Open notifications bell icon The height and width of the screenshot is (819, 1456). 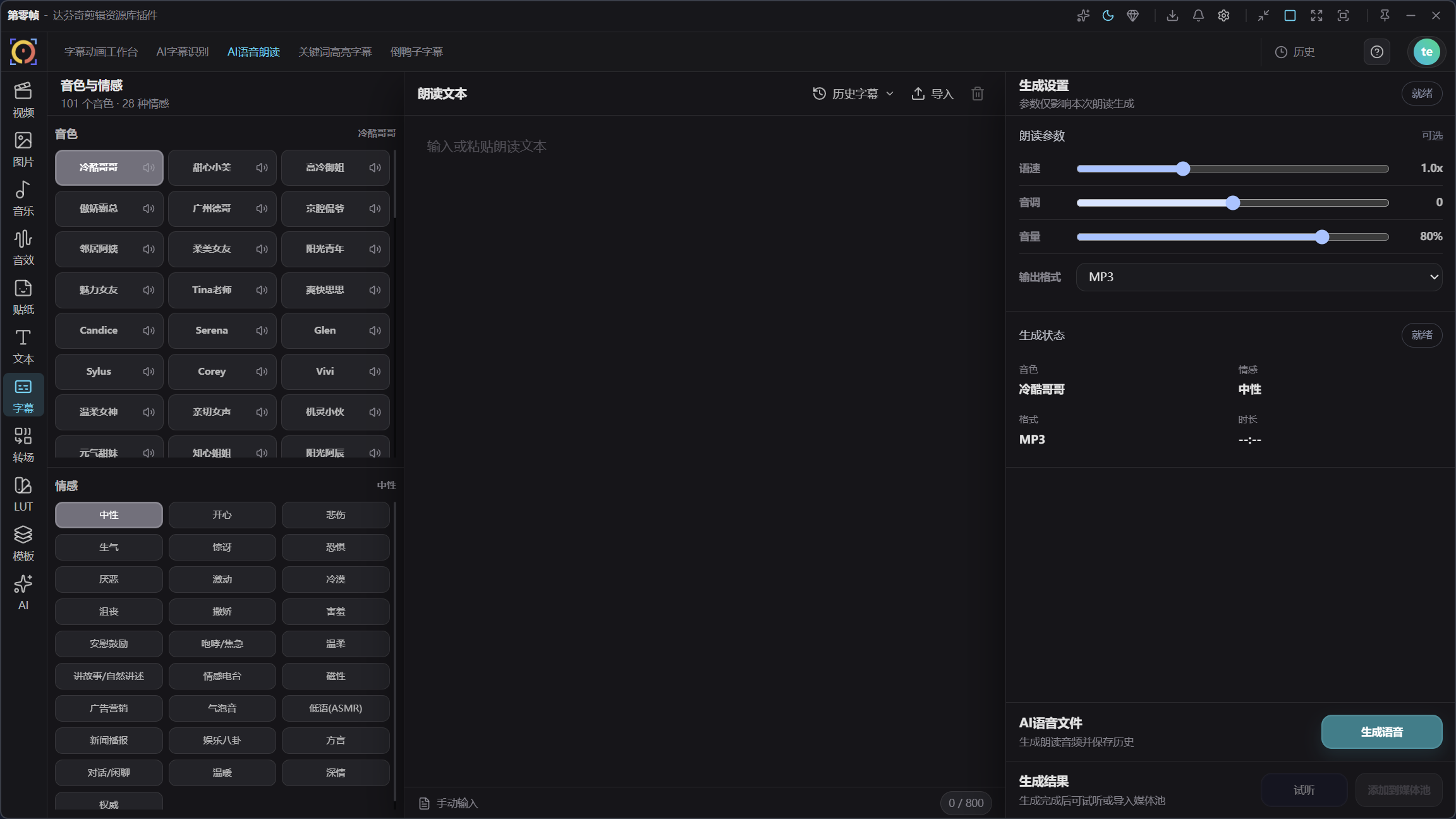(1198, 16)
